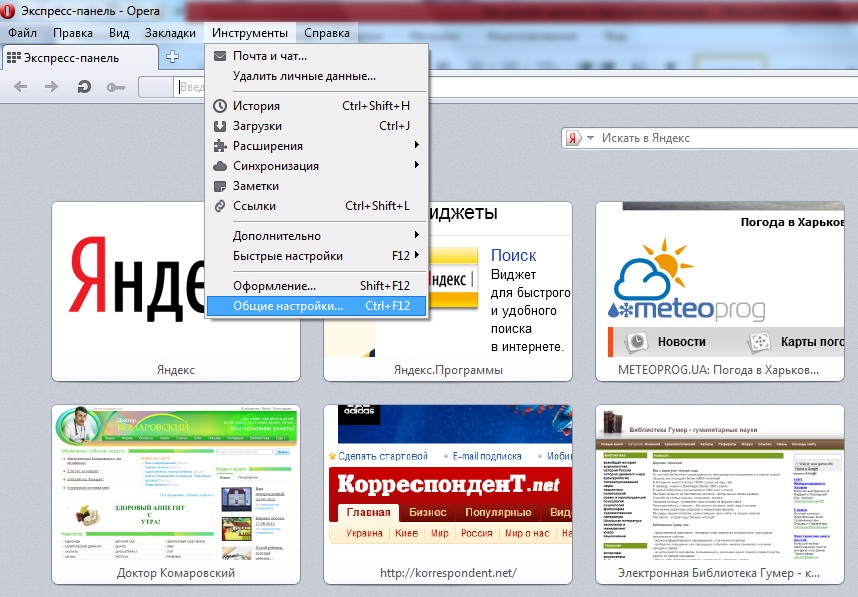
Task: Click the Downloads icon in menu
Action: (x=220, y=126)
